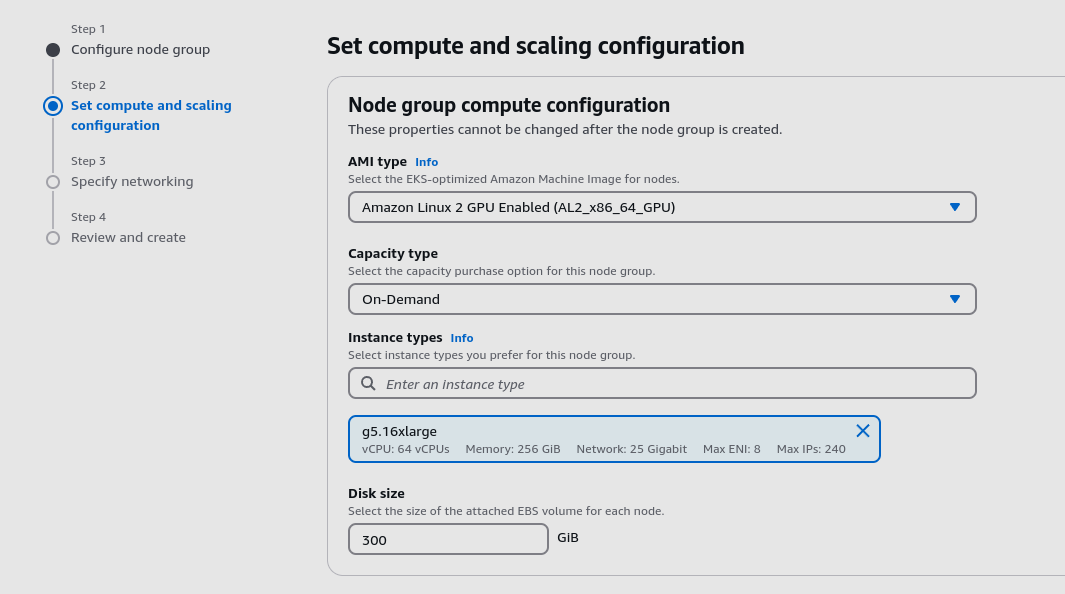The width and height of the screenshot is (1065, 594).
Task: Expand the instance types selection box
Action: [662, 383]
